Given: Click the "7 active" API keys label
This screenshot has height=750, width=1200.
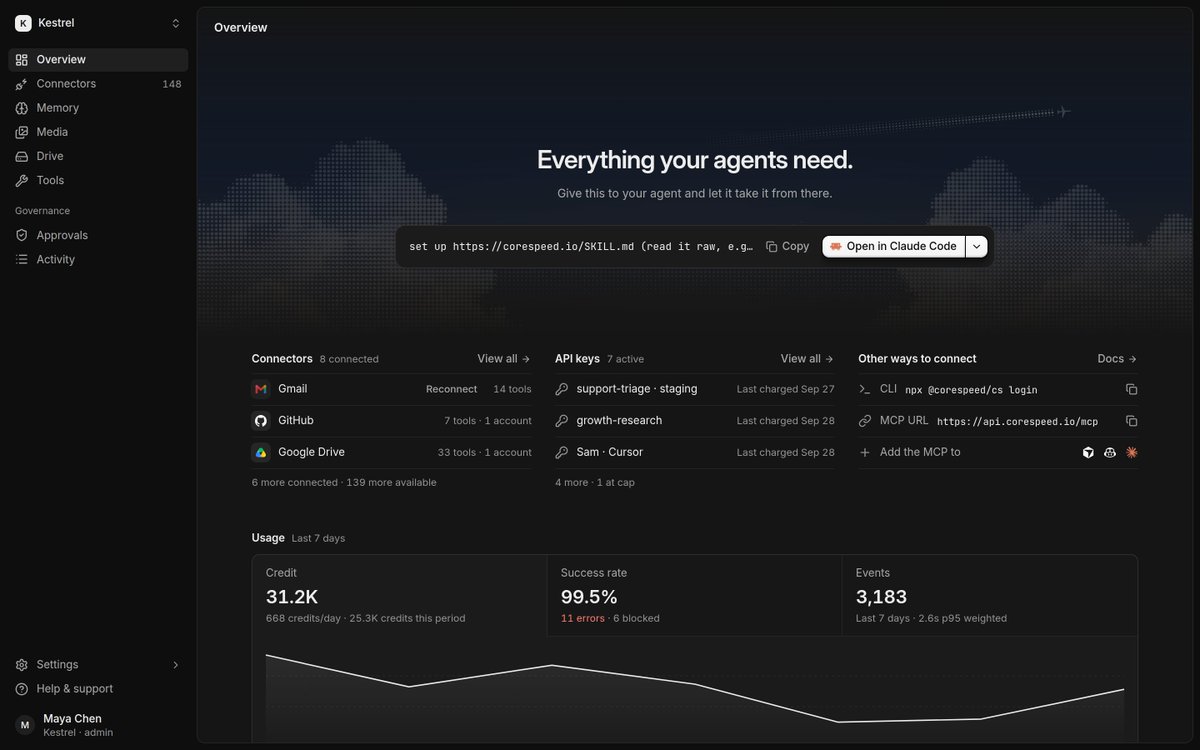Looking at the screenshot, I should [x=625, y=359].
